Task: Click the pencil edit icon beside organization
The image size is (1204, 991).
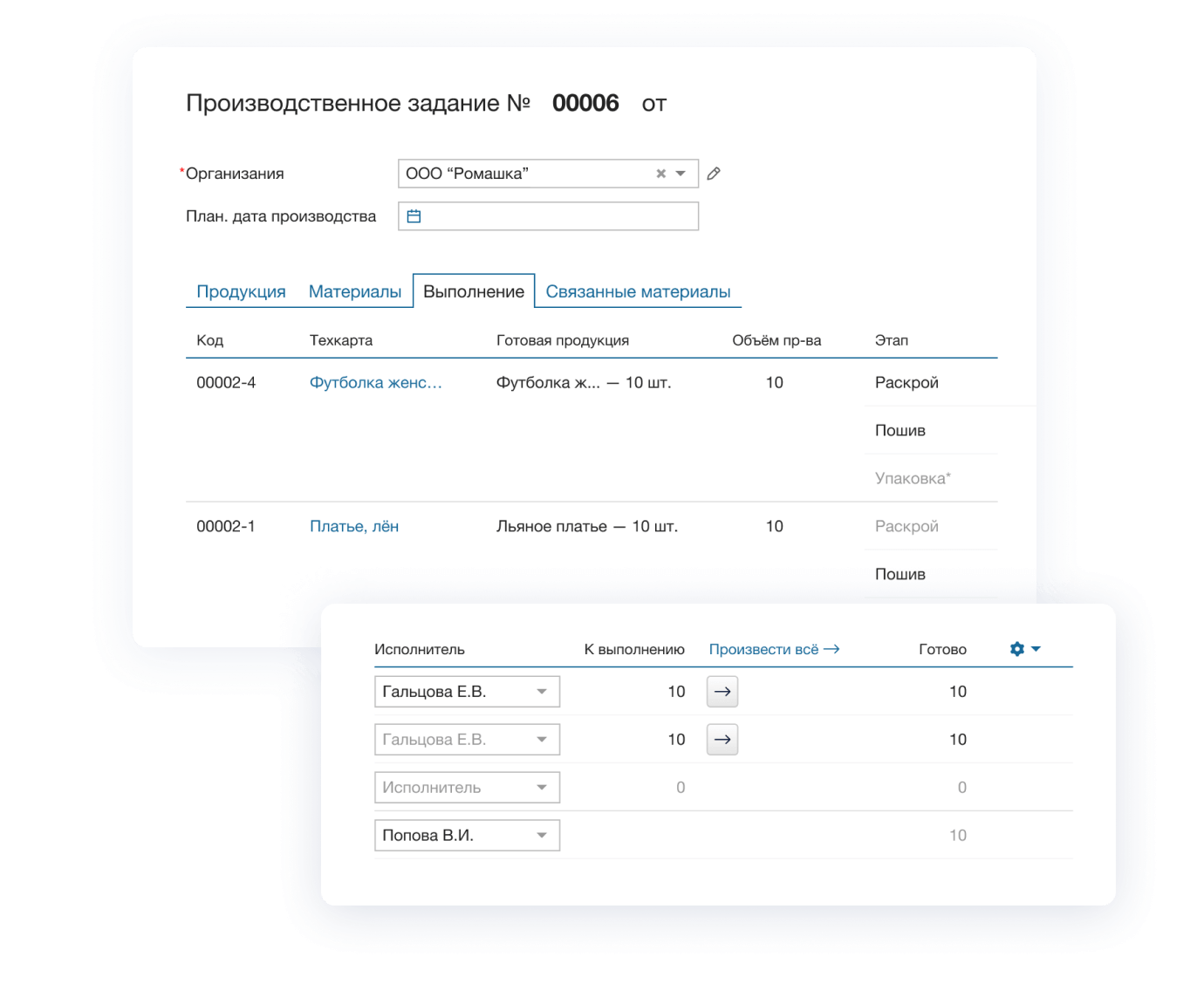Action: click(714, 174)
